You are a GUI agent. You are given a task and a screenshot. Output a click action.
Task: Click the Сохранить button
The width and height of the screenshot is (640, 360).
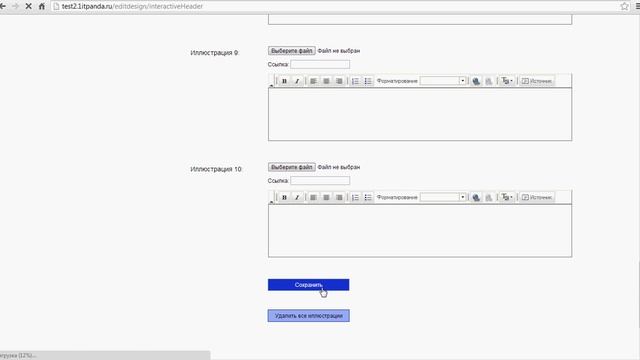(309, 284)
